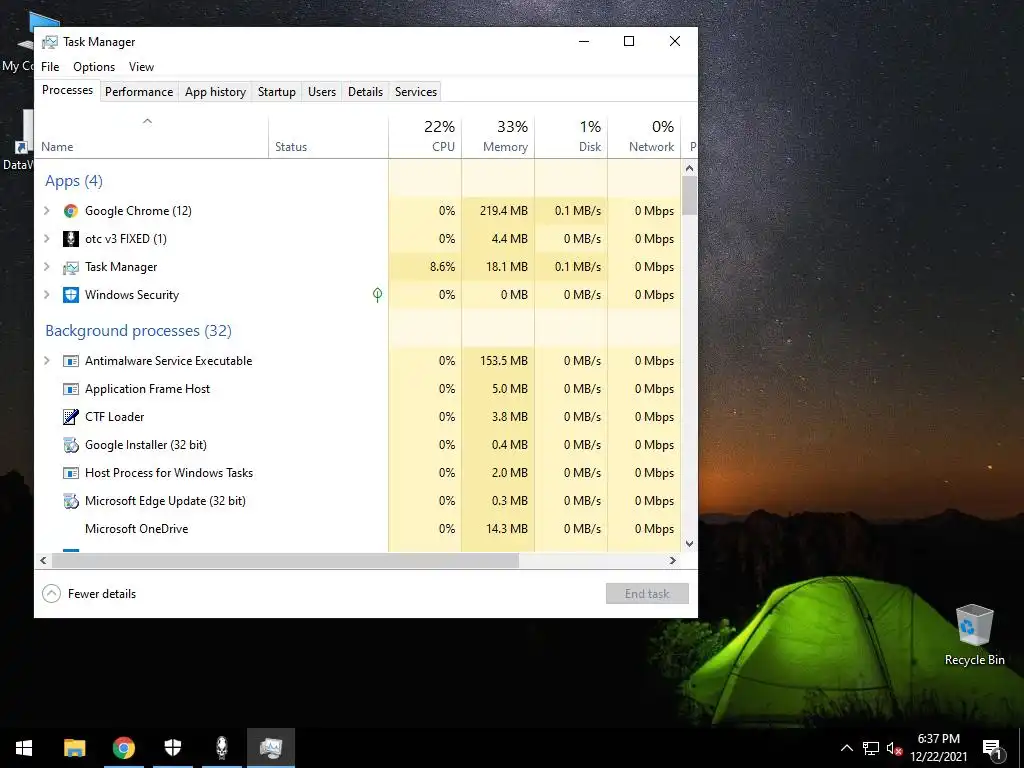Expand the Windows Security process group
1024x768 pixels.
[x=46, y=295]
